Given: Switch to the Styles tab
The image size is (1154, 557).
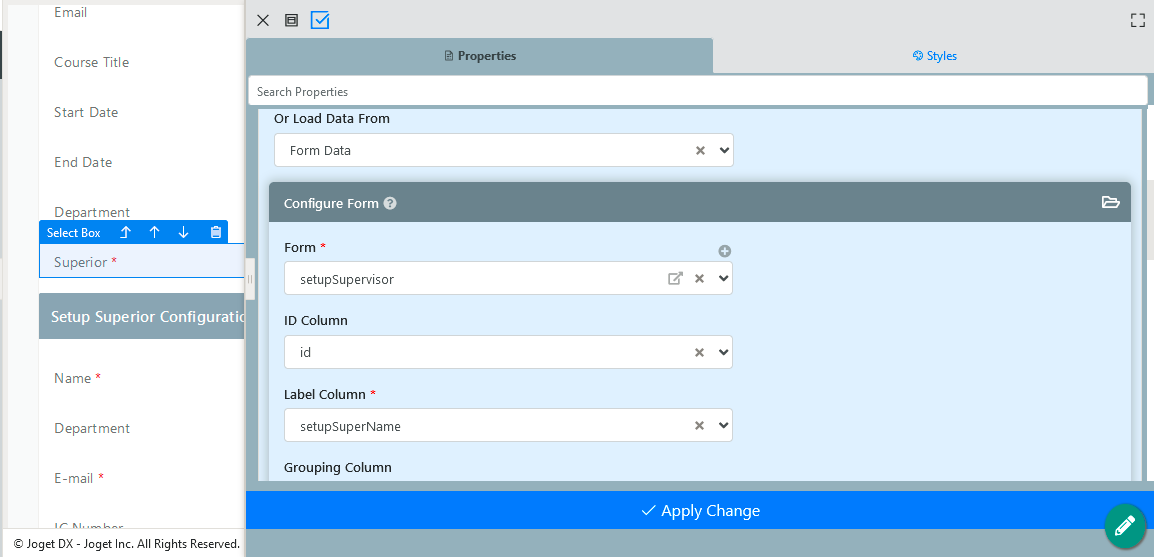Looking at the screenshot, I should click(934, 56).
